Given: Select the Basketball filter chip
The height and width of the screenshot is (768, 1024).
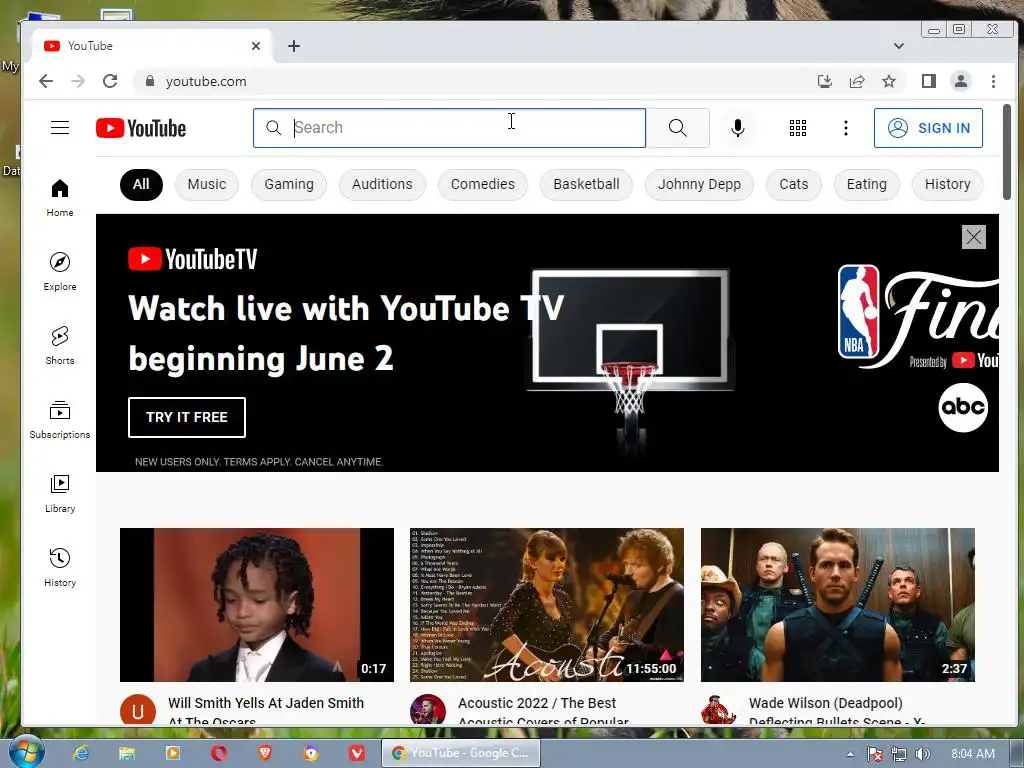Looking at the screenshot, I should click(x=586, y=184).
